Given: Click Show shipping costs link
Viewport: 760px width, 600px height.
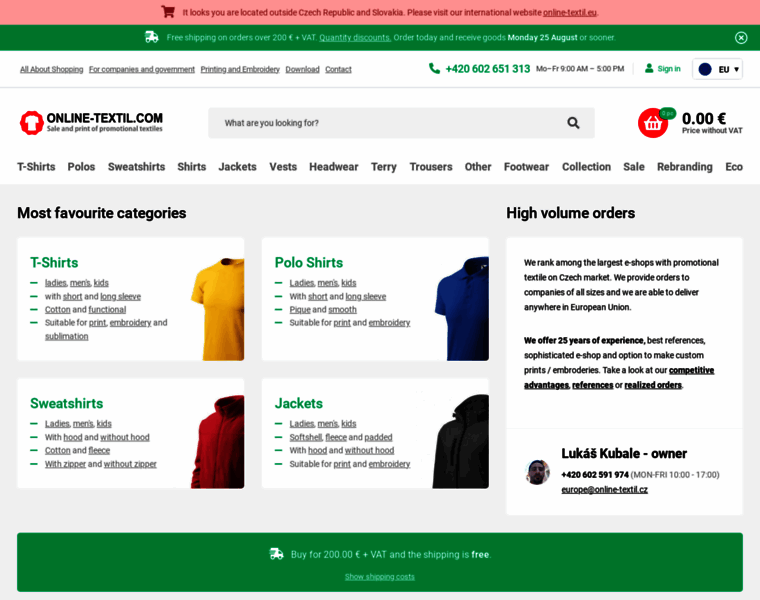Looking at the screenshot, I should 380,577.
